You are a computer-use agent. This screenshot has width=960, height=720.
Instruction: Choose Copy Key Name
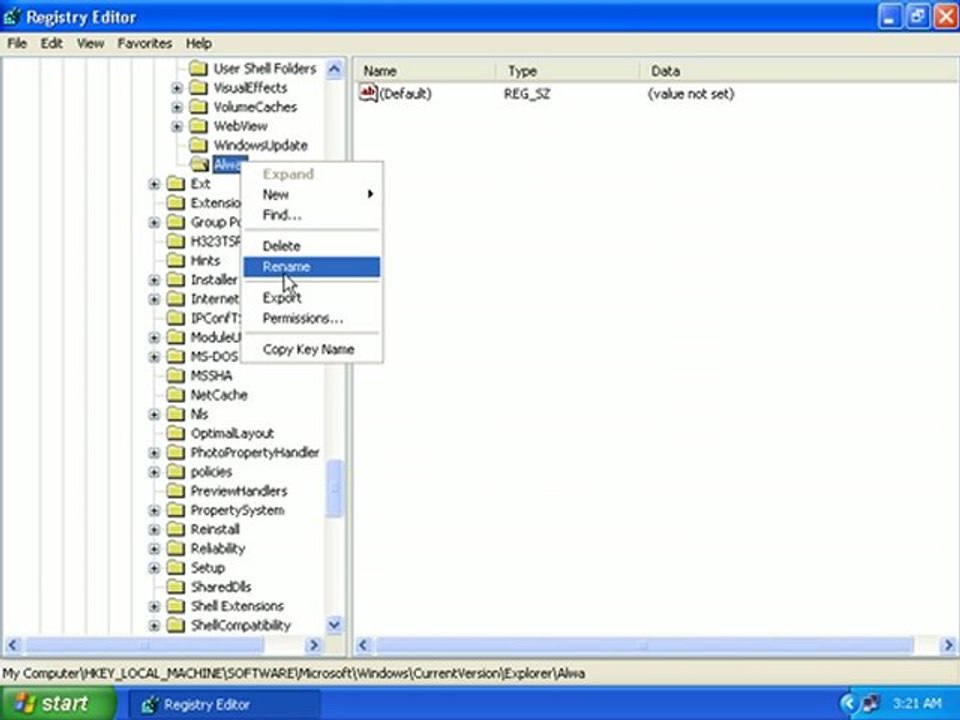[x=312, y=349]
